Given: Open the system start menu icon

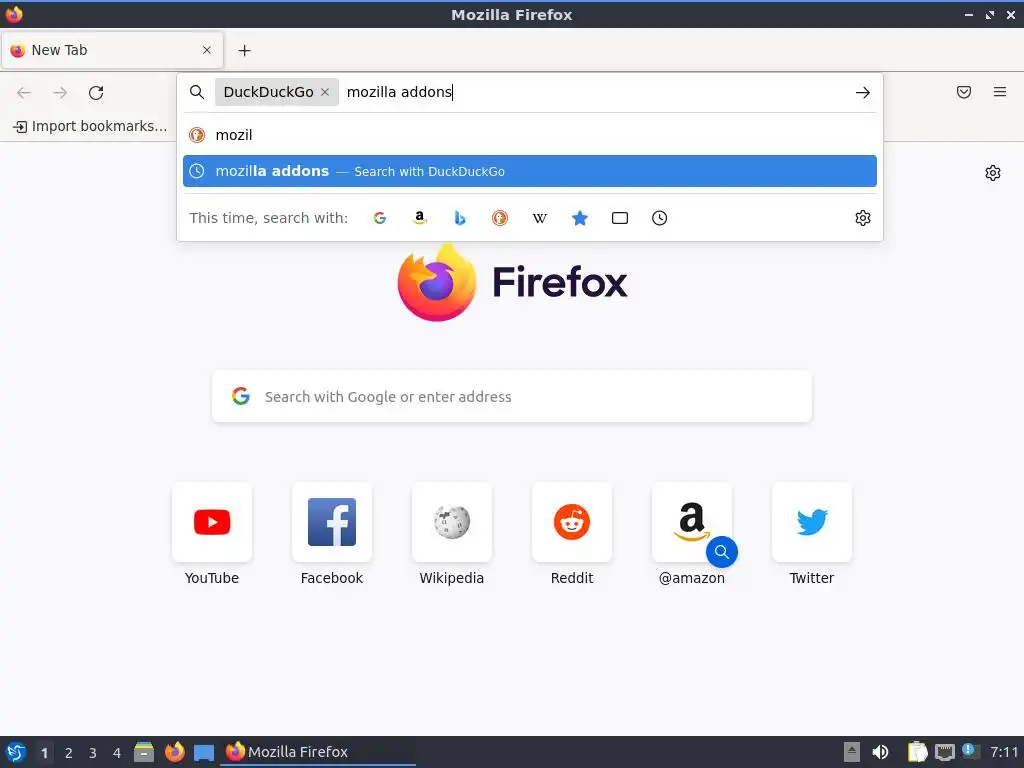Looking at the screenshot, I should (16, 752).
